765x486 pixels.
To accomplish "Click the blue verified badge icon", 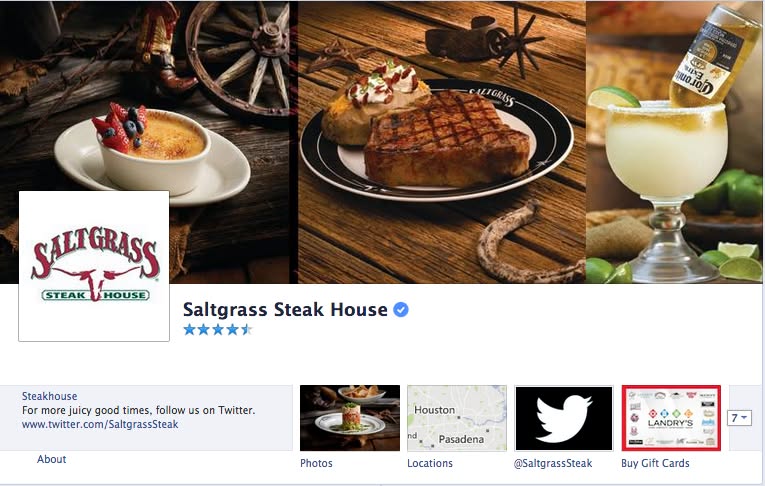I will [x=401, y=309].
